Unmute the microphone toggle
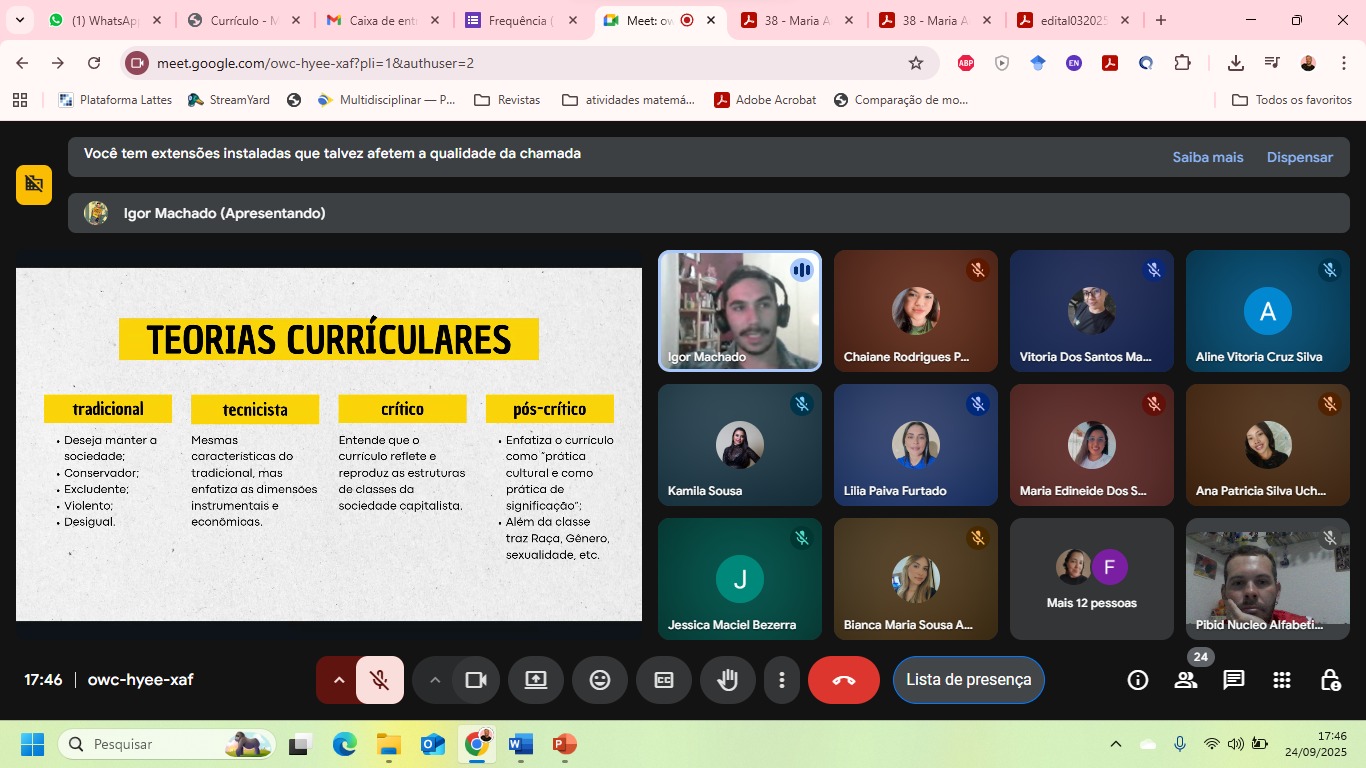1366x768 pixels. tap(380, 680)
